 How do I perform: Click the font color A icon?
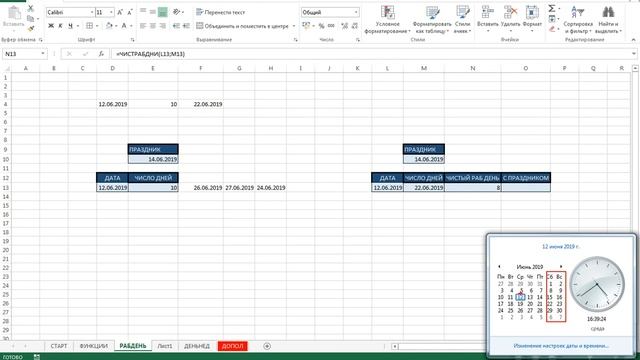124,26
